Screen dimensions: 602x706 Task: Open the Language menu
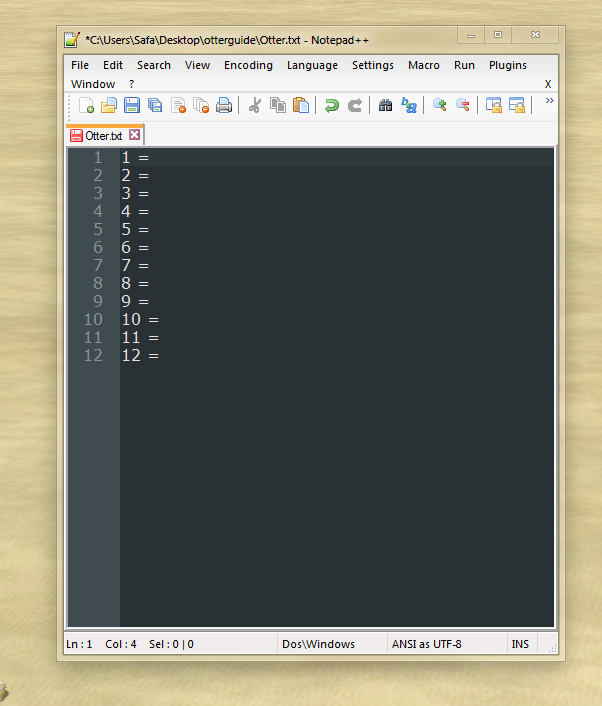[312, 65]
